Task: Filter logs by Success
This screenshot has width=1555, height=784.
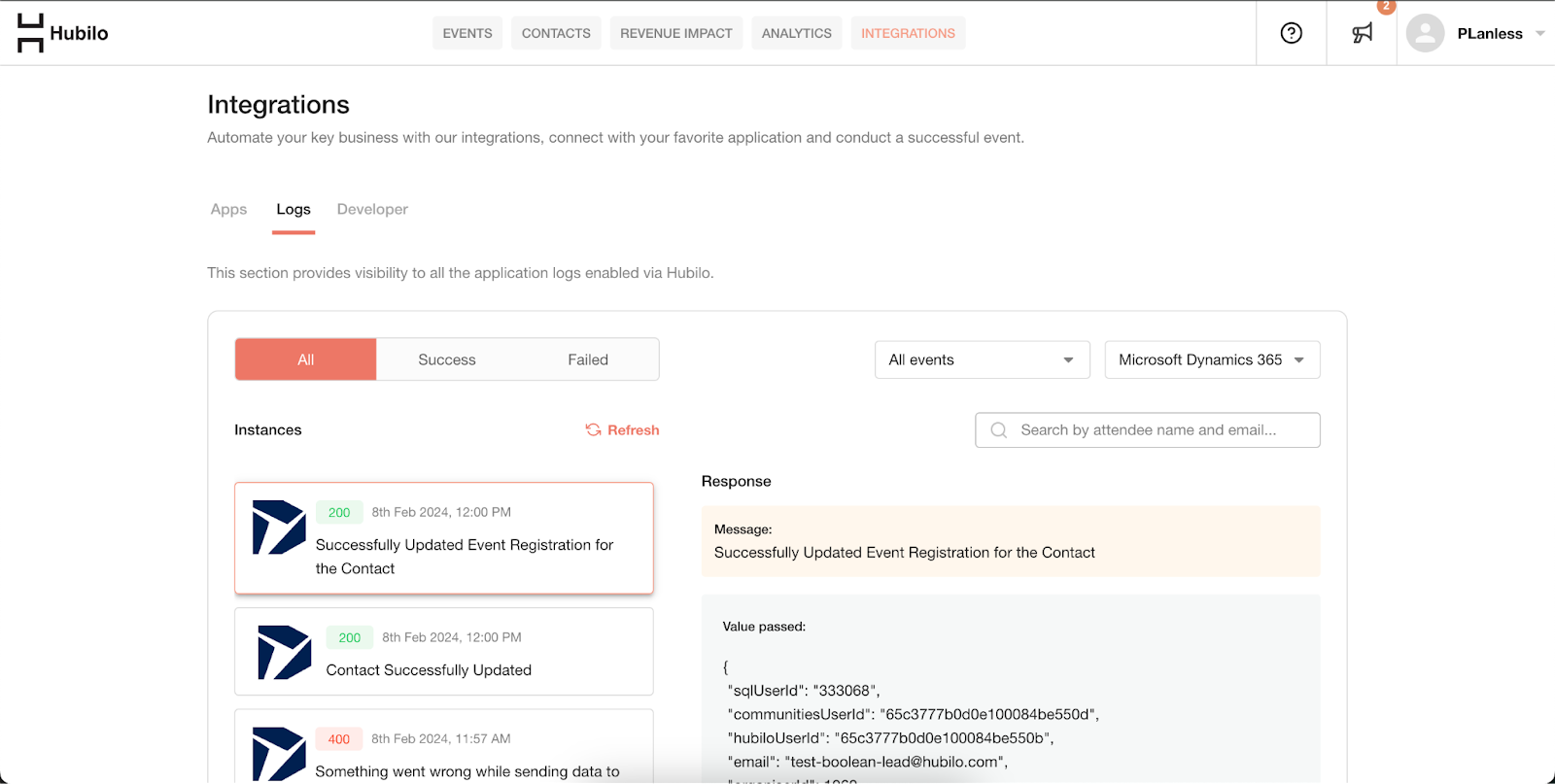Action: (447, 359)
